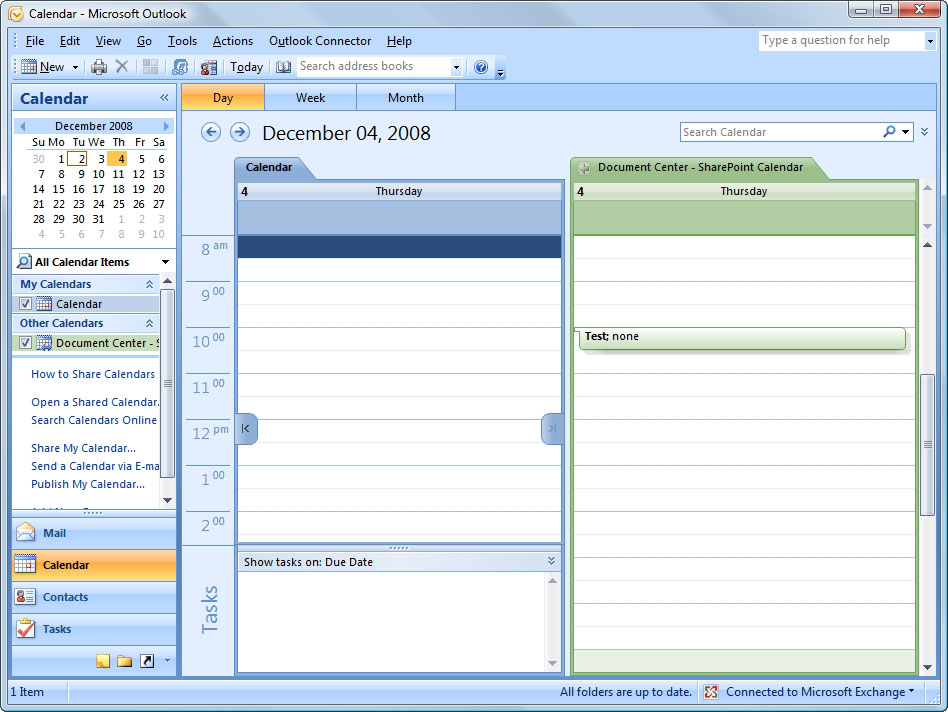Image resolution: width=948 pixels, height=712 pixels.
Task: Open the Notes icon in navigation pane
Action: point(102,661)
